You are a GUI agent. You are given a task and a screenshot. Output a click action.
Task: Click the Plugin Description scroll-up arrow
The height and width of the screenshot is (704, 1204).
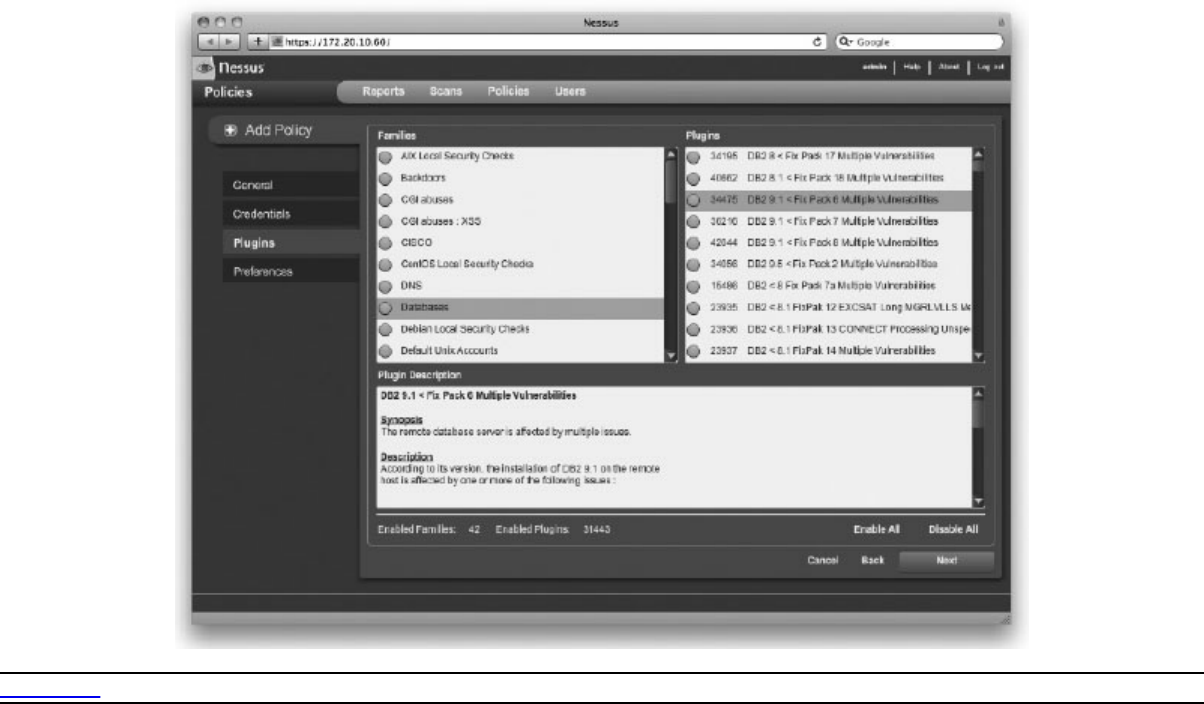click(979, 393)
